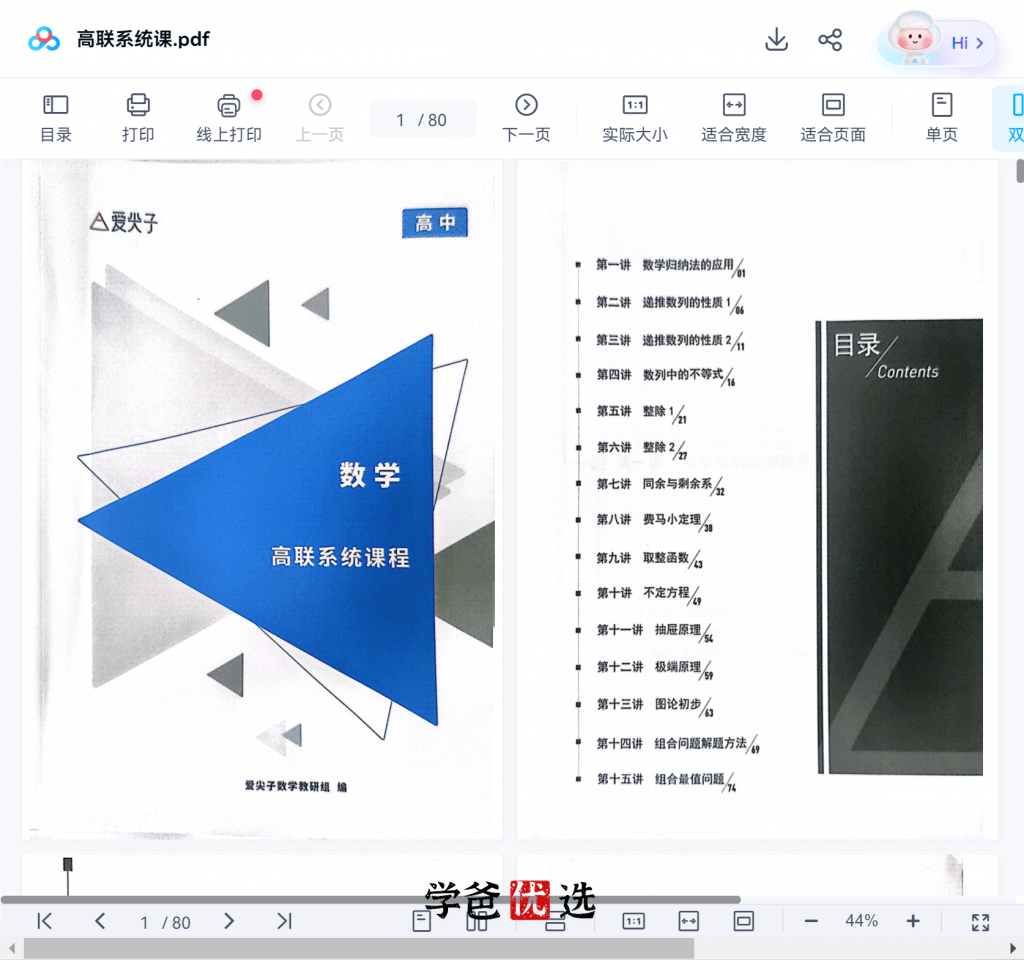
Task: Share the document
Action: 830,40
